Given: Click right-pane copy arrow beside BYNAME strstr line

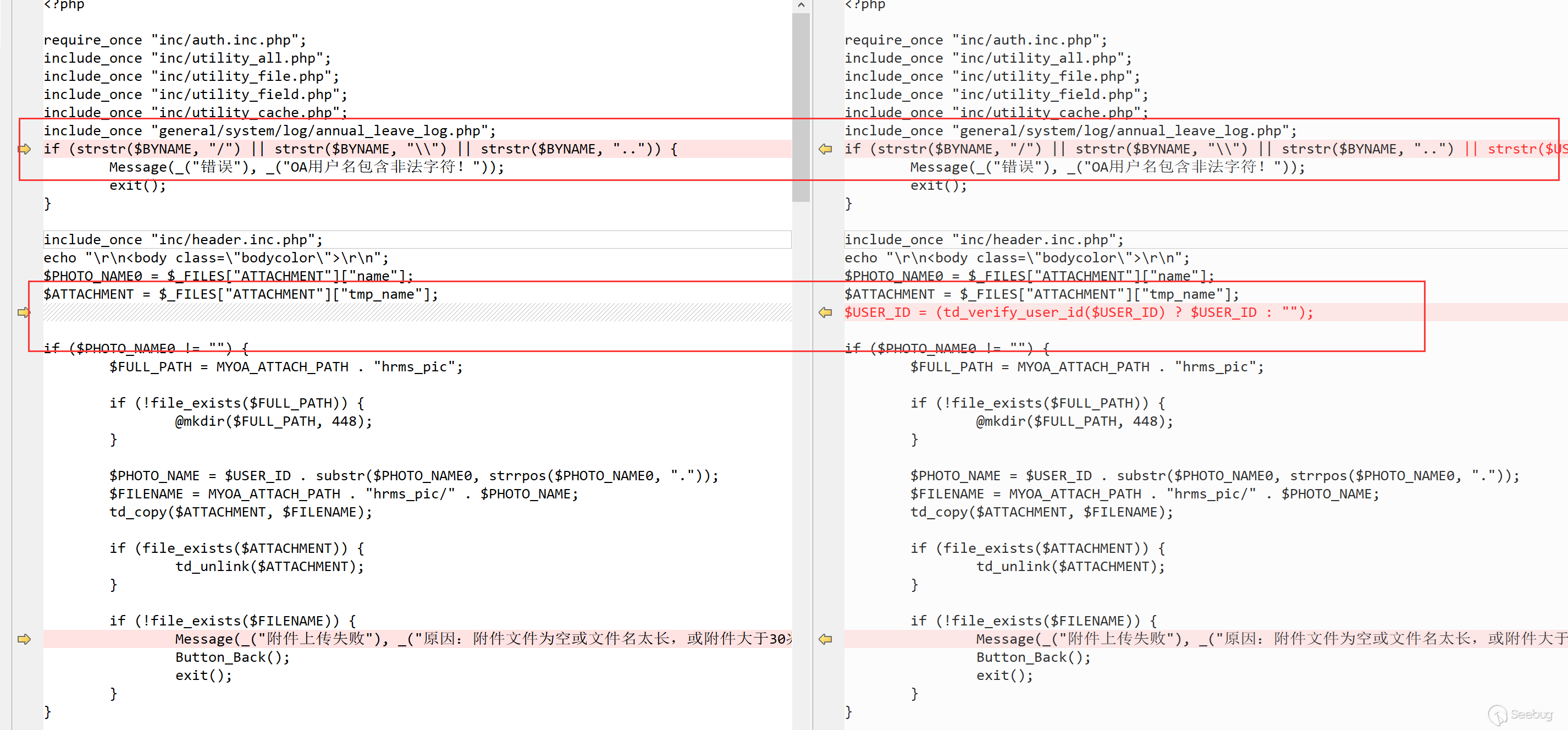Looking at the screenshot, I should [825, 149].
